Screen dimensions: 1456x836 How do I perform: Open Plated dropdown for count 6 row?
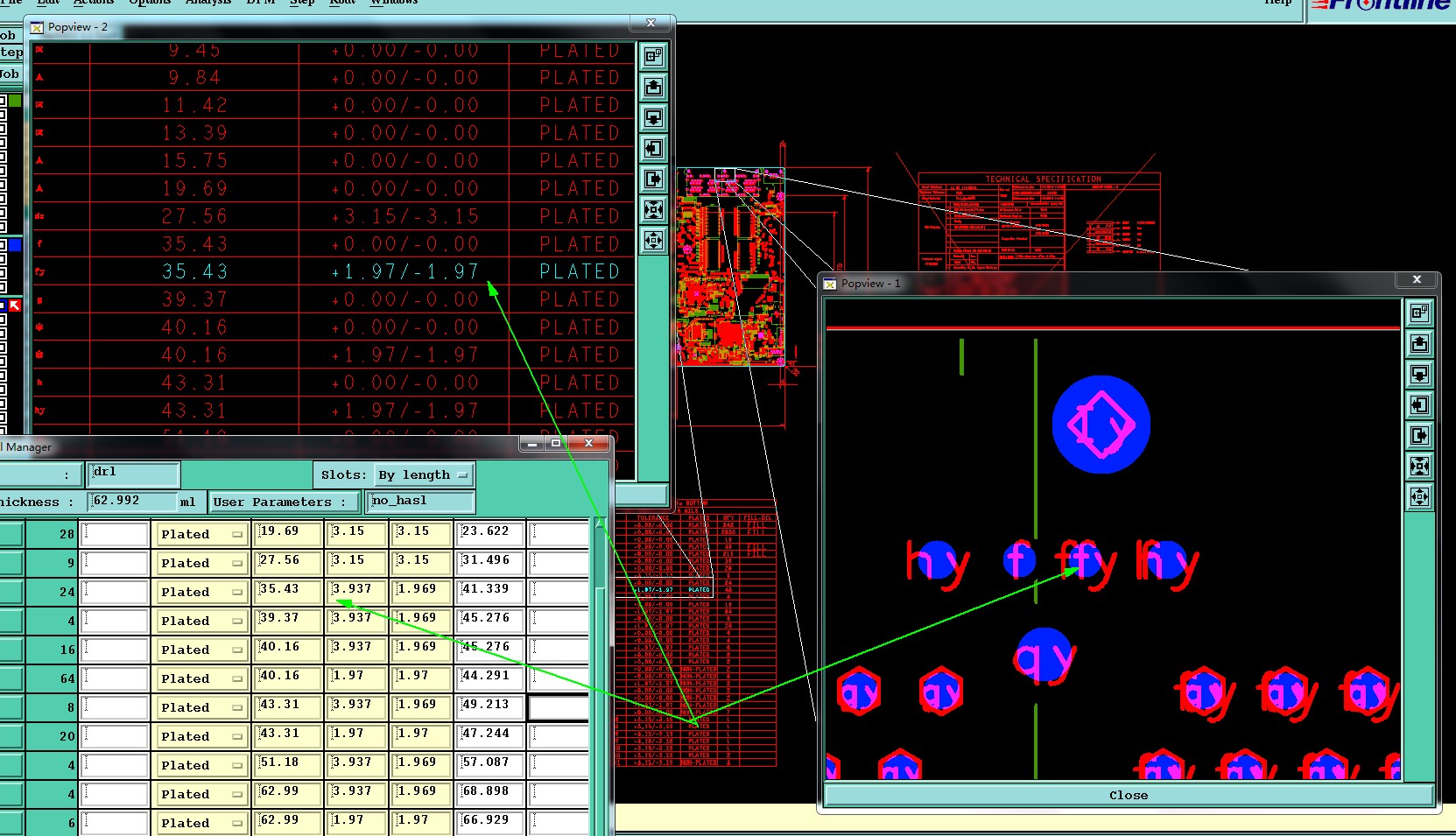(x=200, y=823)
